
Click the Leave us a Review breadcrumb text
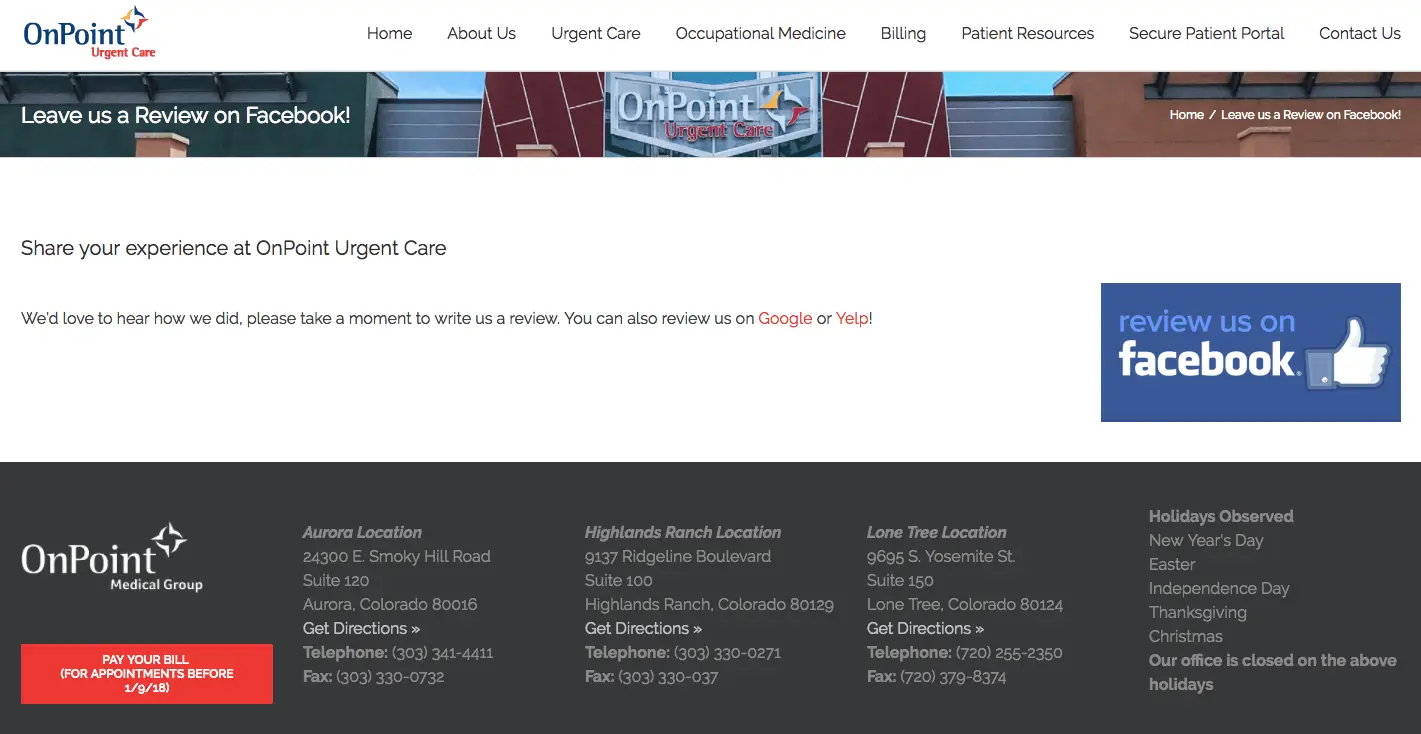click(x=1310, y=115)
